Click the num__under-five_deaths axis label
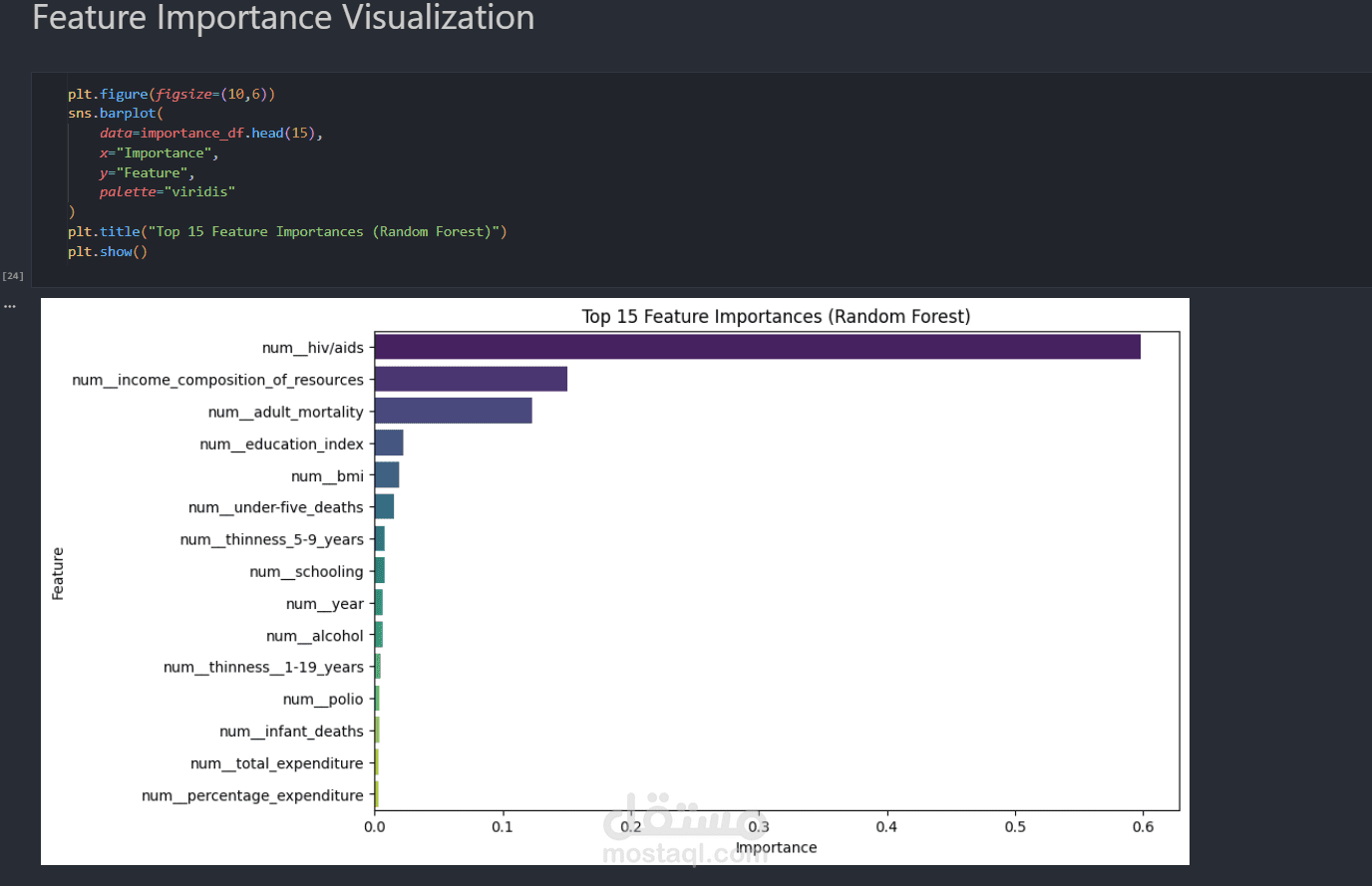1372x886 pixels. 275,507
